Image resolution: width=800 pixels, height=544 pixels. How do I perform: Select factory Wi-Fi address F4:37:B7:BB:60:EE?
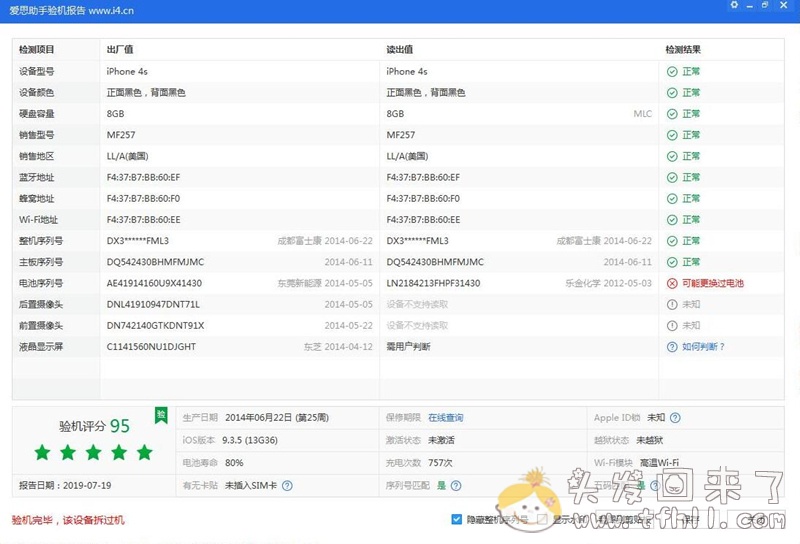click(x=143, y=219)
